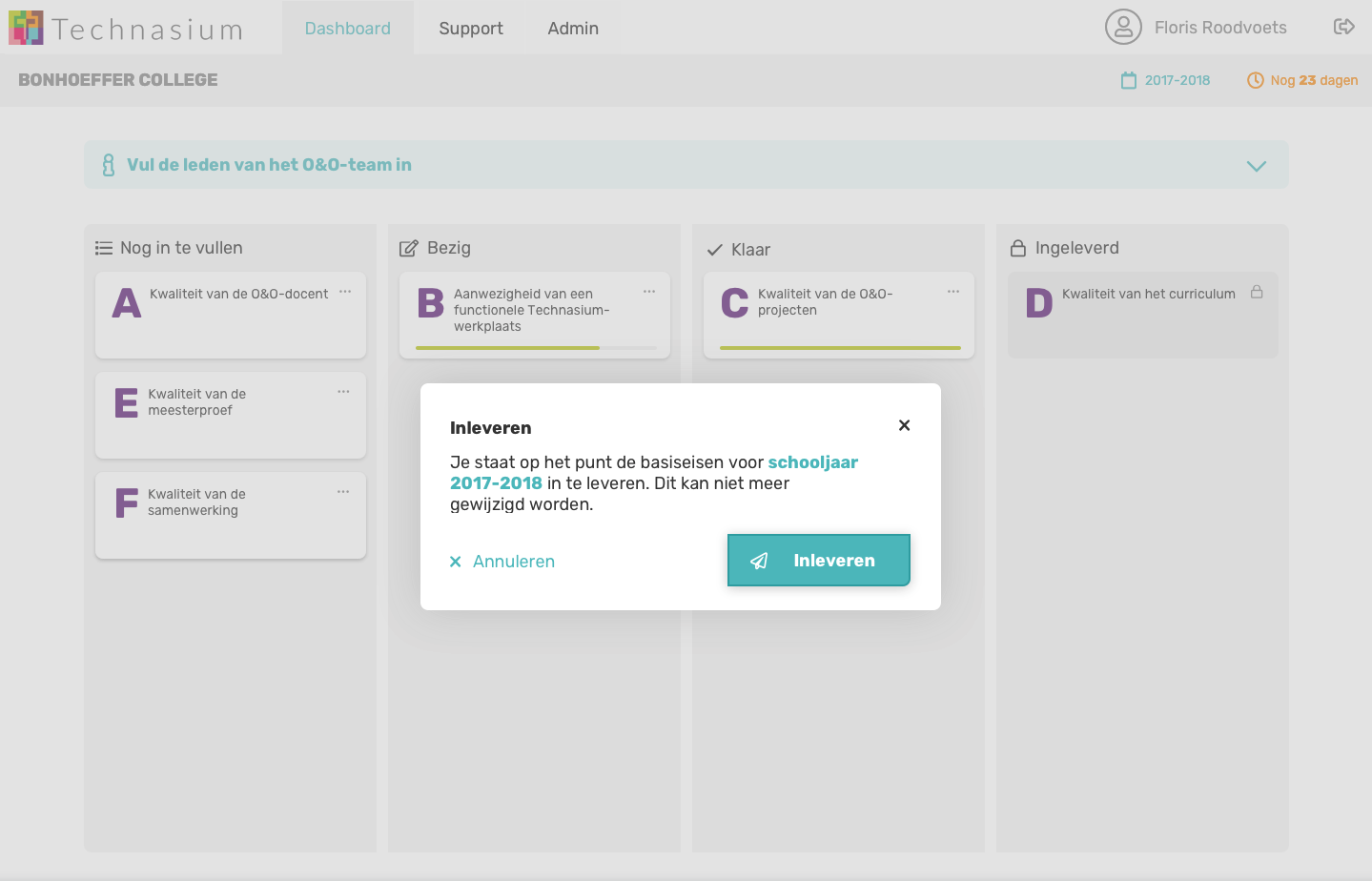This screenshot has height=881, width=1372.
Task: Cancel via the Annuleren link
Action: (x=502, y=562)
